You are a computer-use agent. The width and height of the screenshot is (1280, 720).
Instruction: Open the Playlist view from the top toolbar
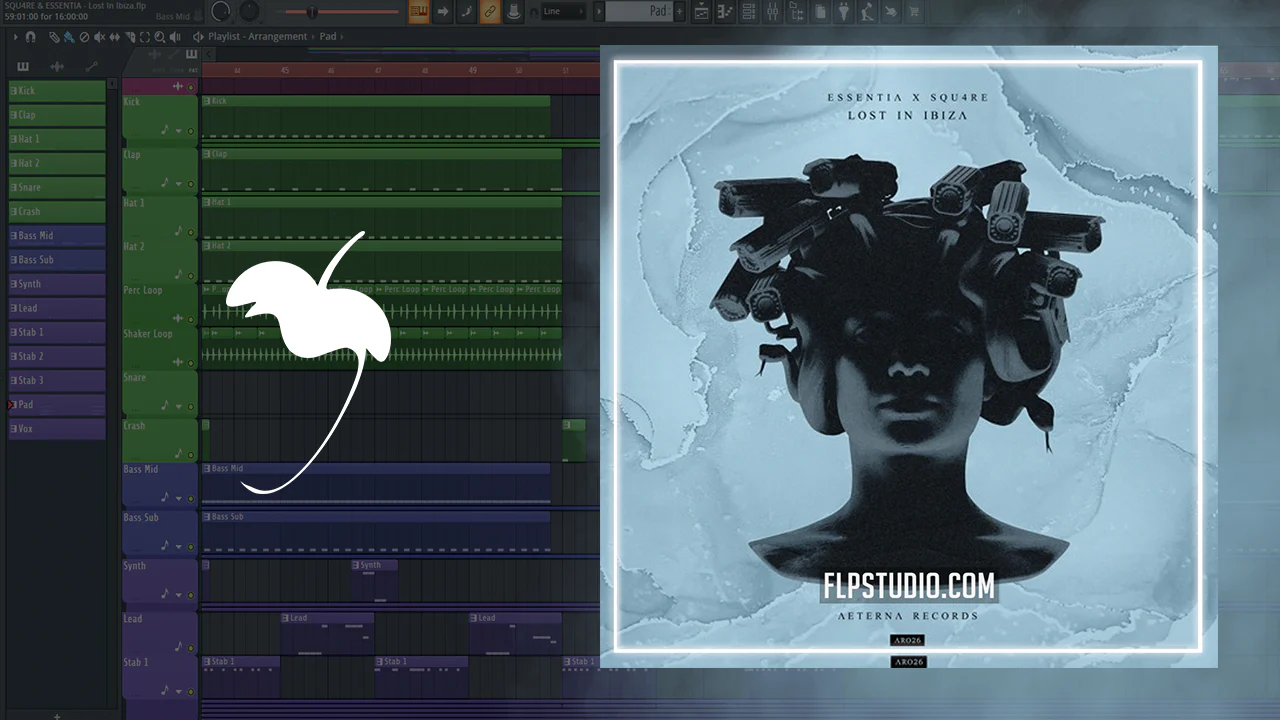pyautogui.click(x=701, y=12)
